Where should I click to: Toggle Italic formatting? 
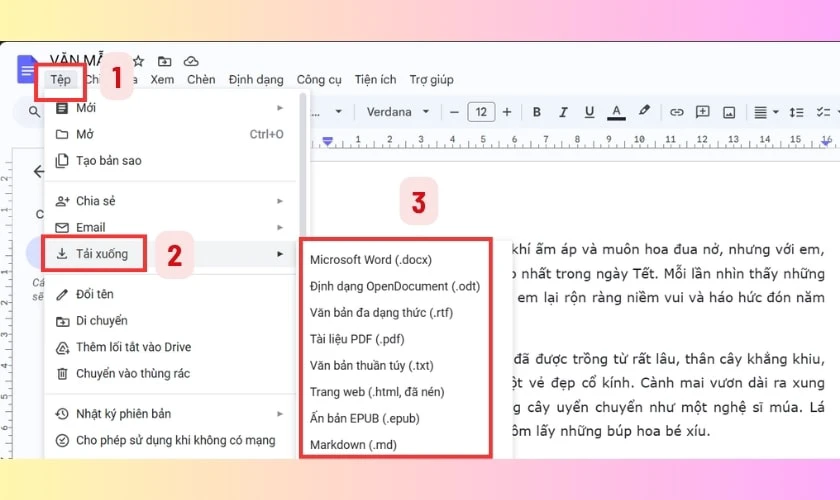pos(563,112)
